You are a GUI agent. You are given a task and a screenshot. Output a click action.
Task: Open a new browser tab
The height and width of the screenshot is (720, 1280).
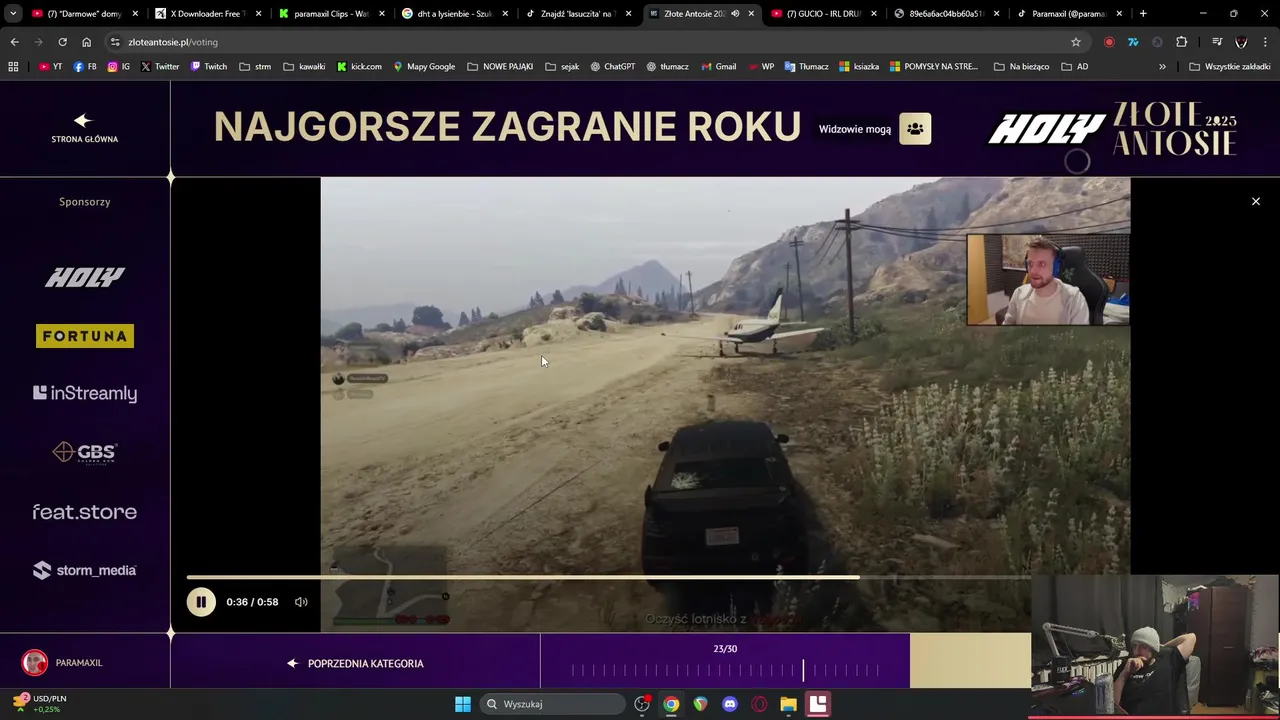click(1143, 14)
